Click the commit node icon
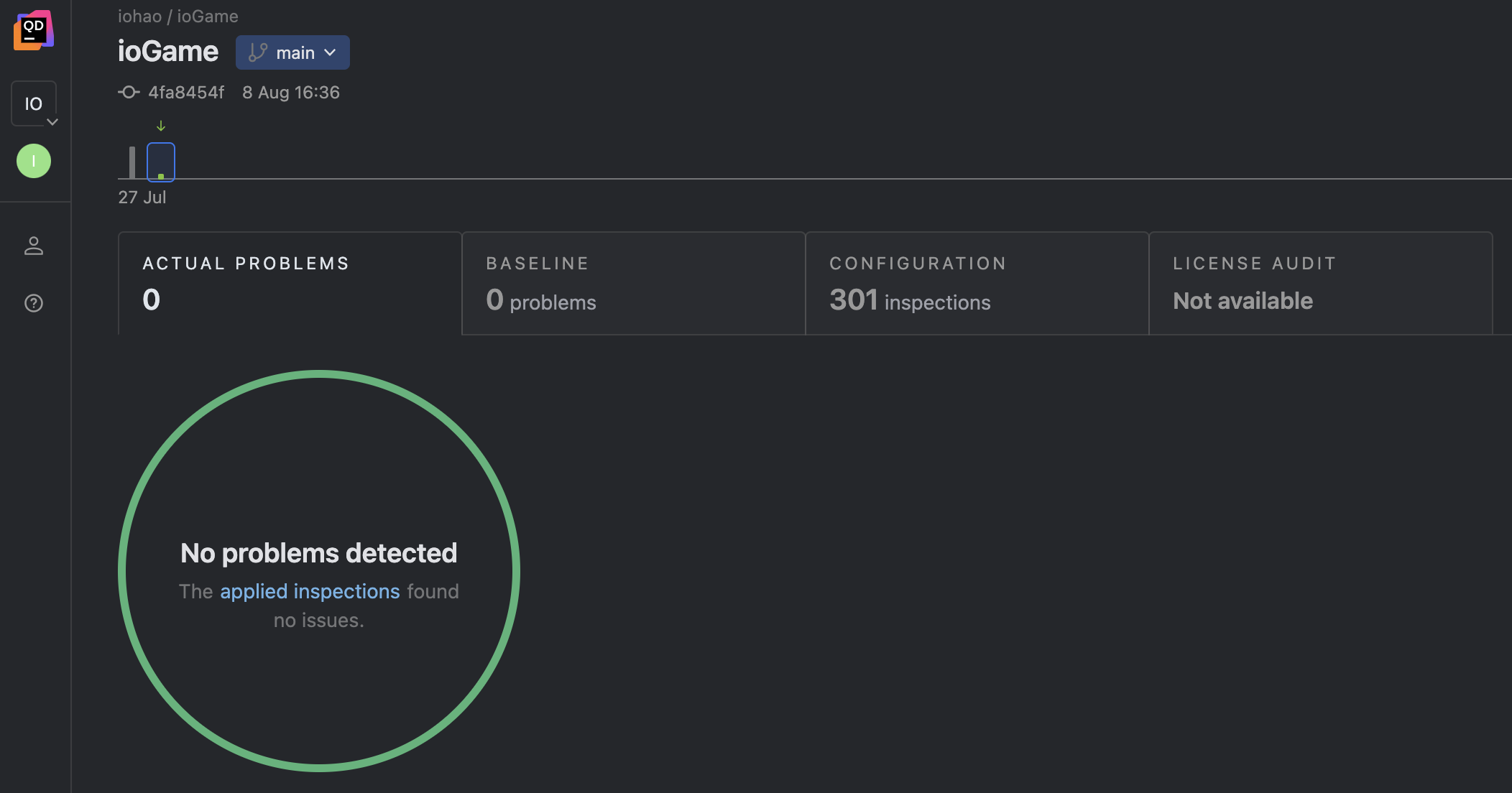Screen dimensions: 1512x793 (129, 93)
